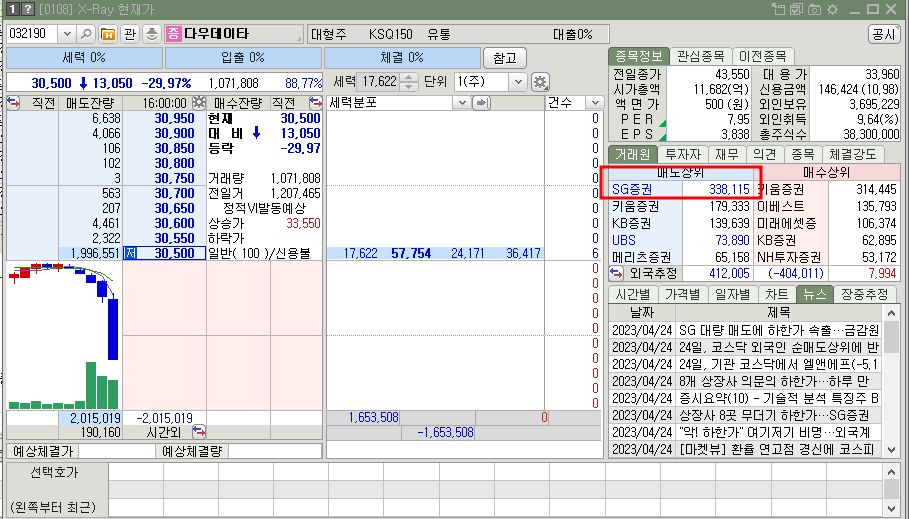This screenshot has width=909, height=519.
Task: Select the 재무 tab
Action: click(x=726, y=154)
